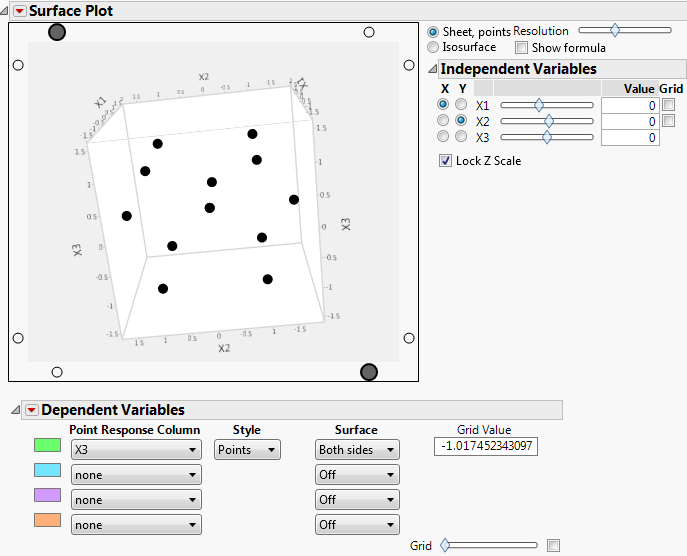The image size is (687, 556).
Task: Open the Dependent Variables red triangle menu
Action: tap(31, 410)
